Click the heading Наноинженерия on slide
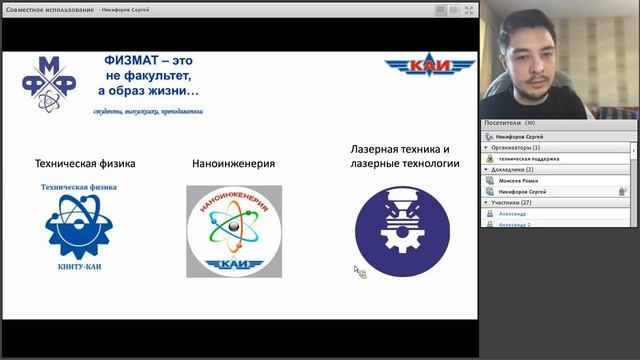The image size is (640, 360). click(x=233, y=164)
